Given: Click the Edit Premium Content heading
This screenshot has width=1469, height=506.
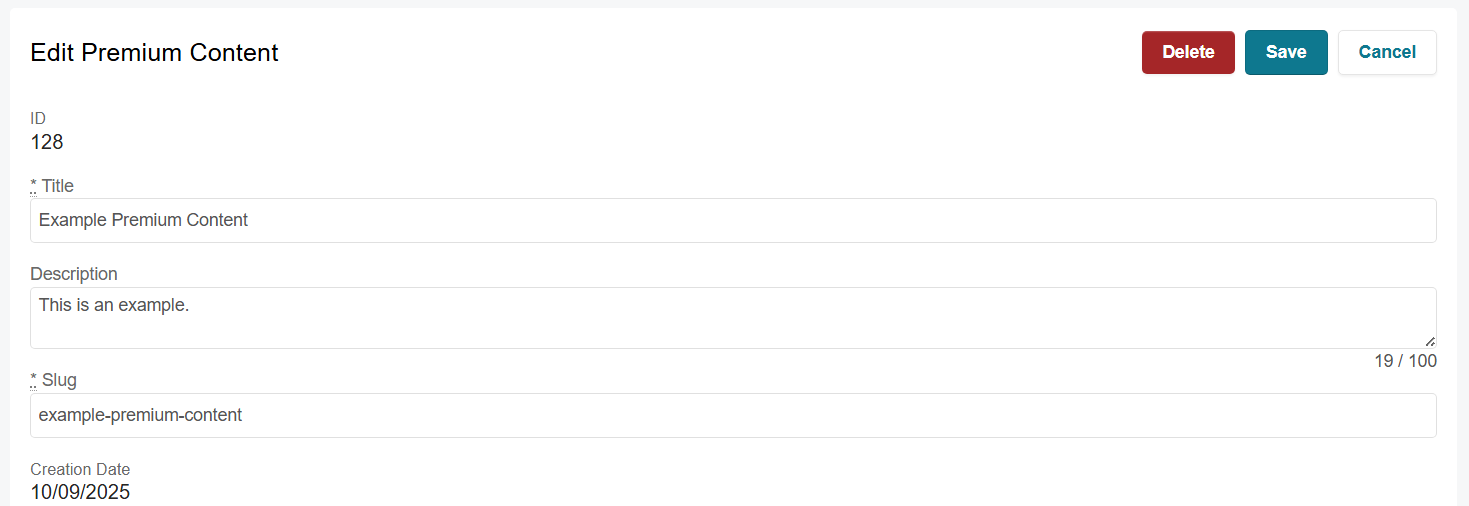Looking at the screenshot, I should (155, 53).
